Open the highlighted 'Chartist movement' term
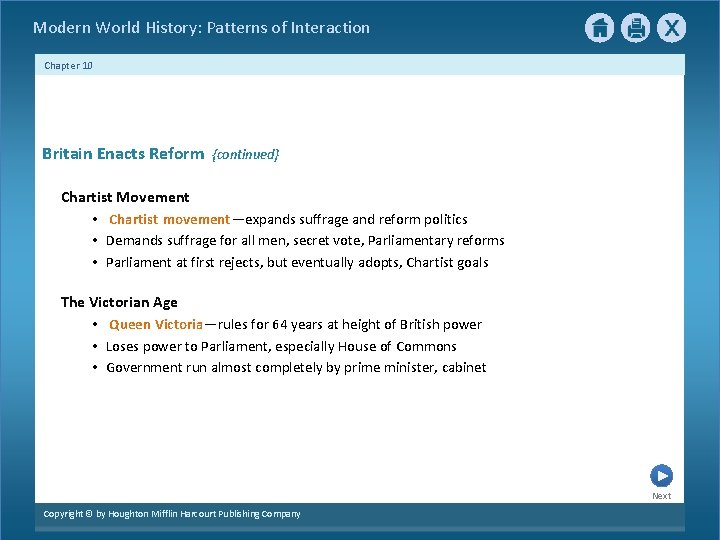 169,219
